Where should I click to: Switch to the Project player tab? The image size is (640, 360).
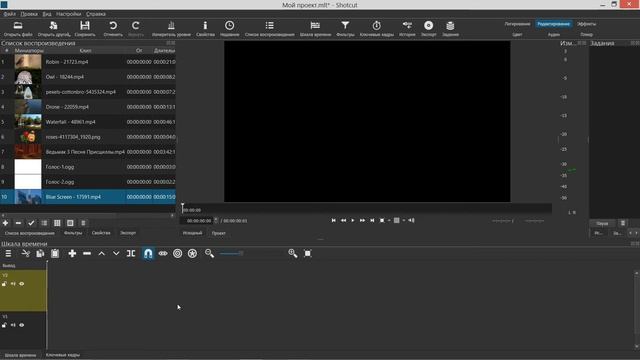click(218, 233)
